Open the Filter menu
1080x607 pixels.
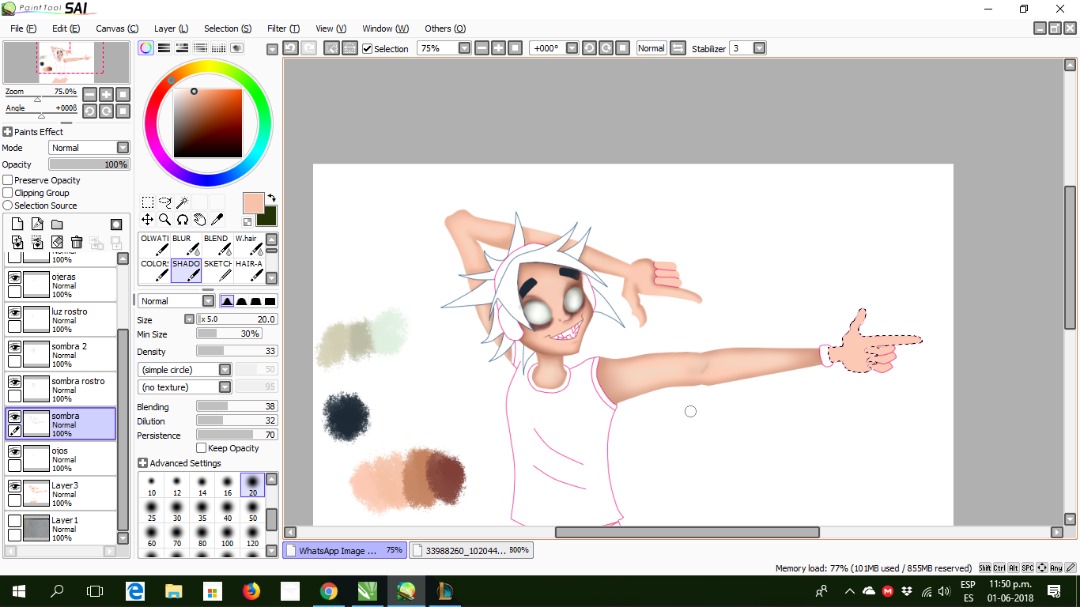pos(283,28)
